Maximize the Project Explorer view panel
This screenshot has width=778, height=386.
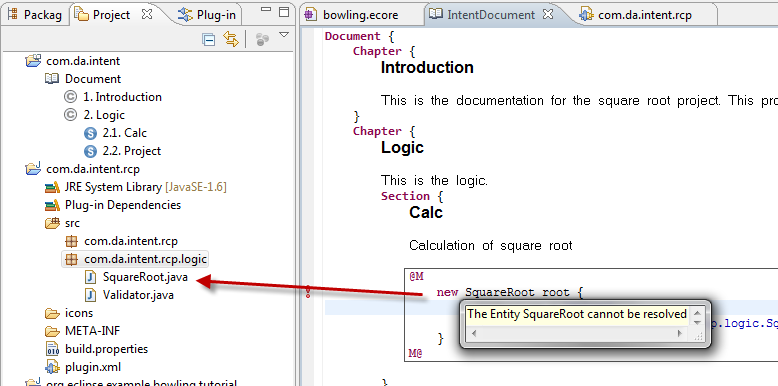pos(284,12)
